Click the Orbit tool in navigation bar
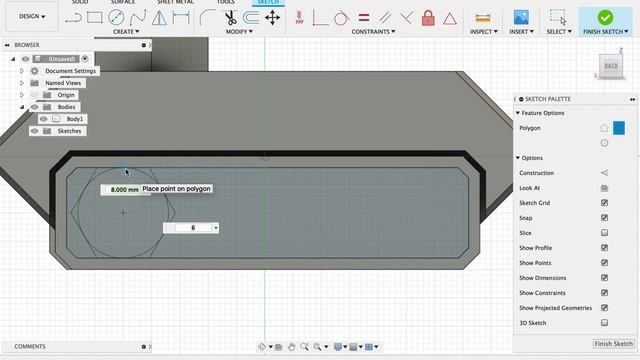This screenshot has width=640, height=360. tap(262, 347)
